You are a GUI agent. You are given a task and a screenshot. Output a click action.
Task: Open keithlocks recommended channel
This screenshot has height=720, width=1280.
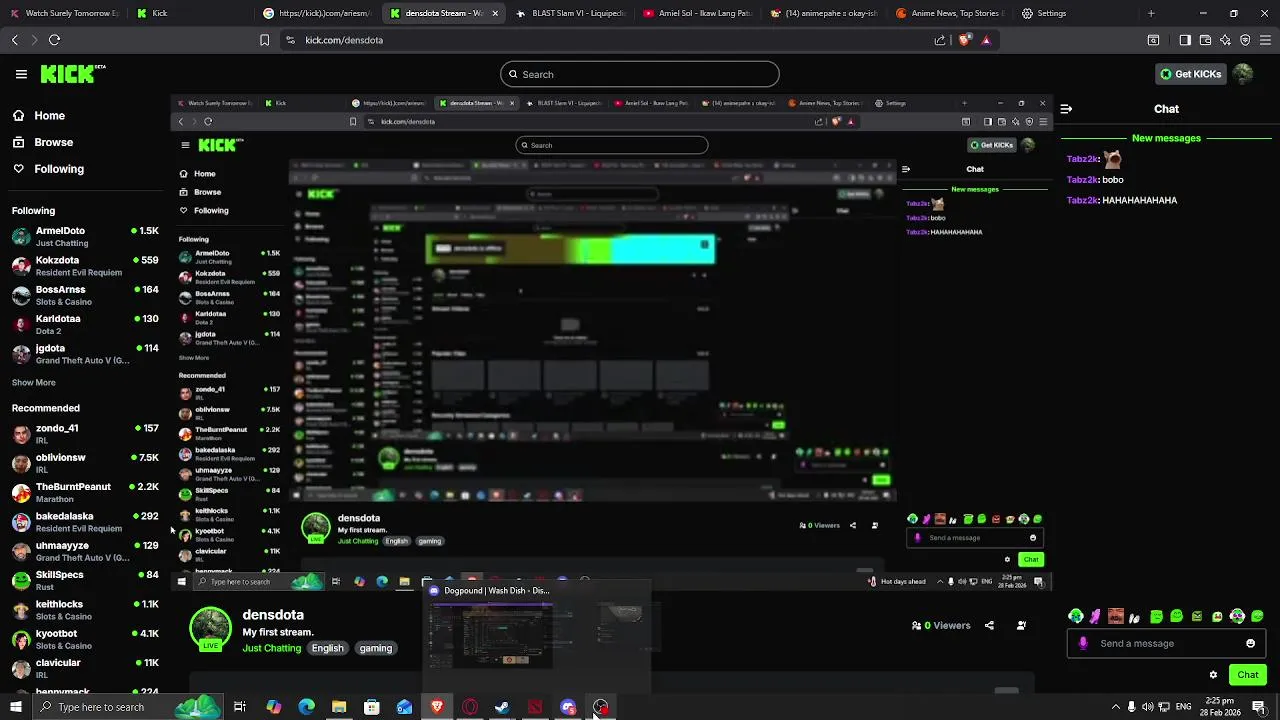[85, 610]
